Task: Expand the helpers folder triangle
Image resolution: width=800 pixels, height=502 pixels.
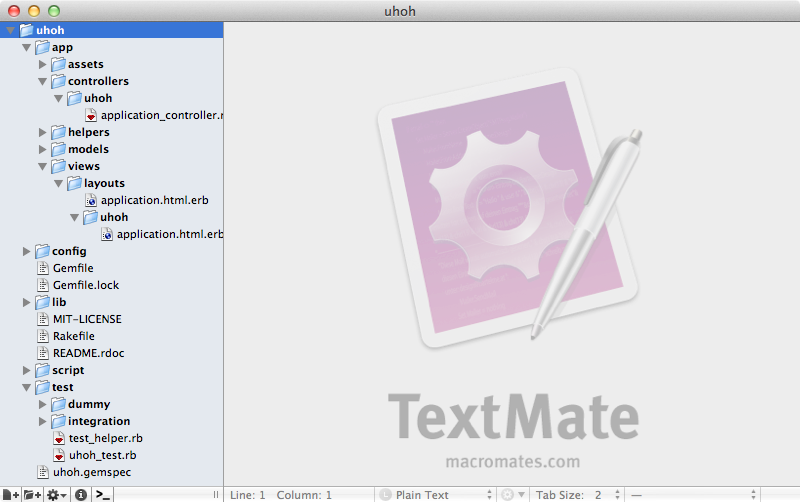Action: tap(42, 132)
